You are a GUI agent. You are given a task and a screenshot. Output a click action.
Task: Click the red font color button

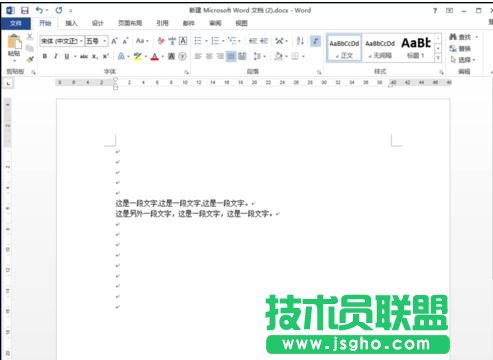(x=154, y=56)
